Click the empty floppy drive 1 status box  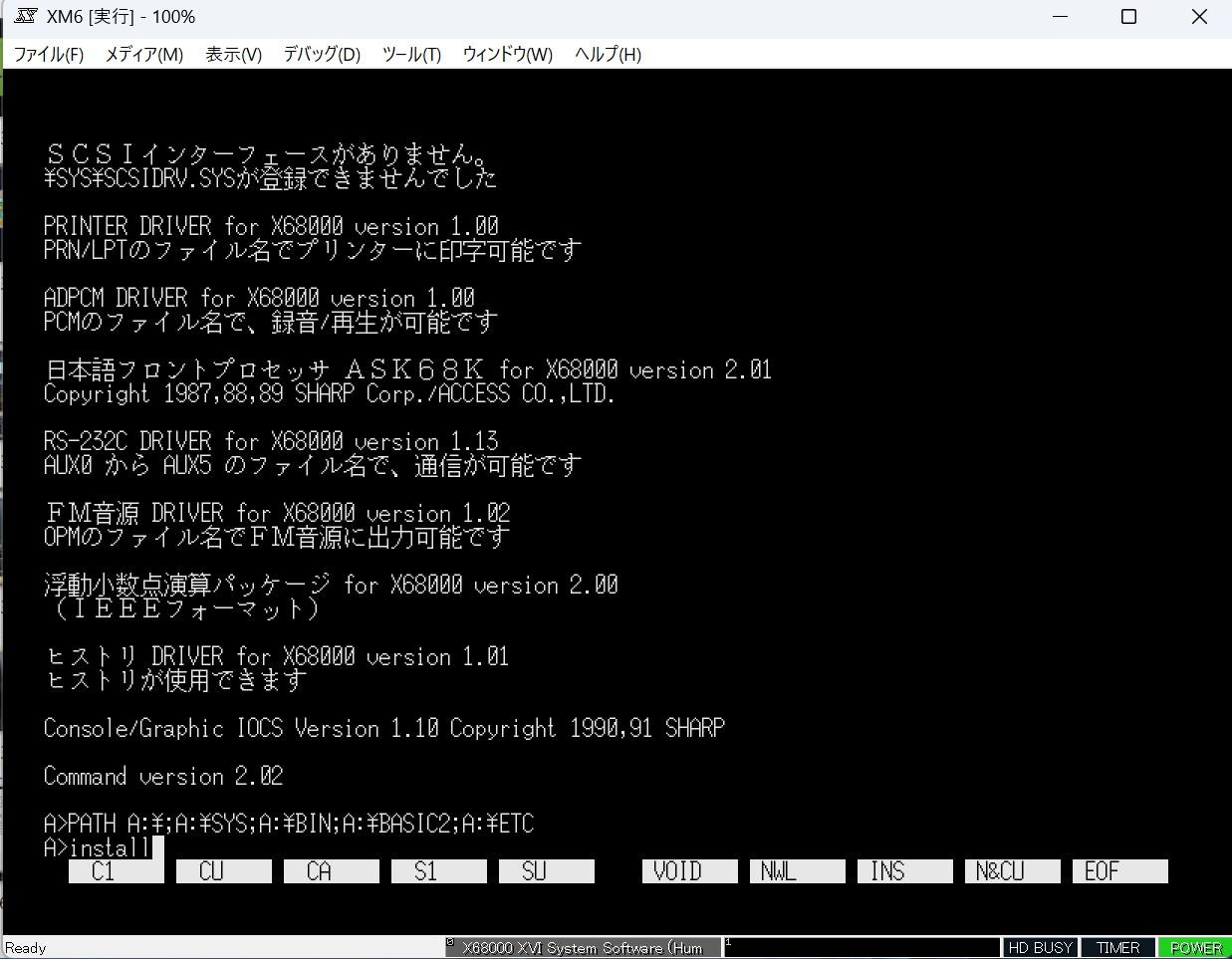[x=862, y=948]
